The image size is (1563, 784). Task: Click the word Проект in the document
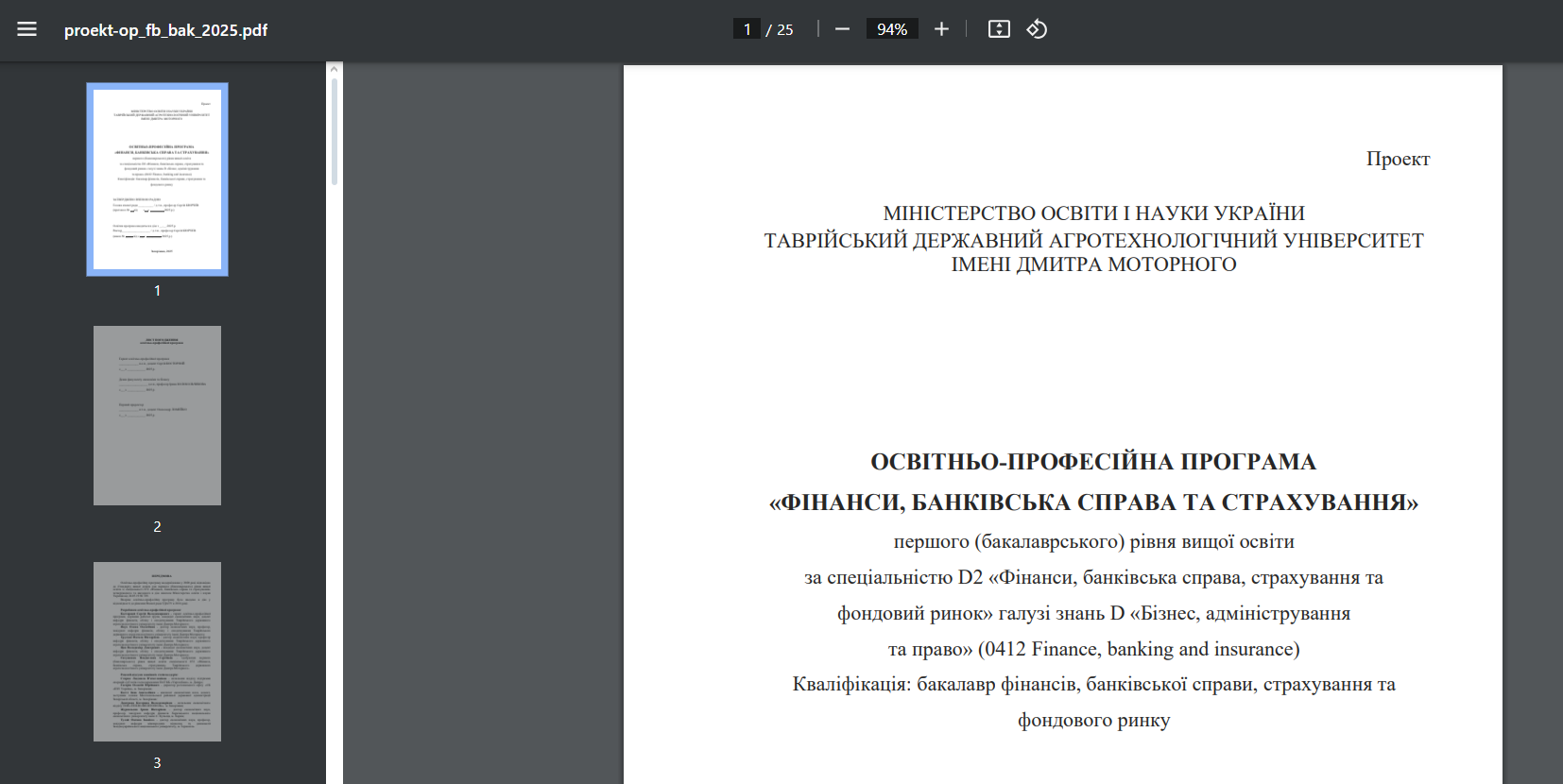tap(1397, 159)
